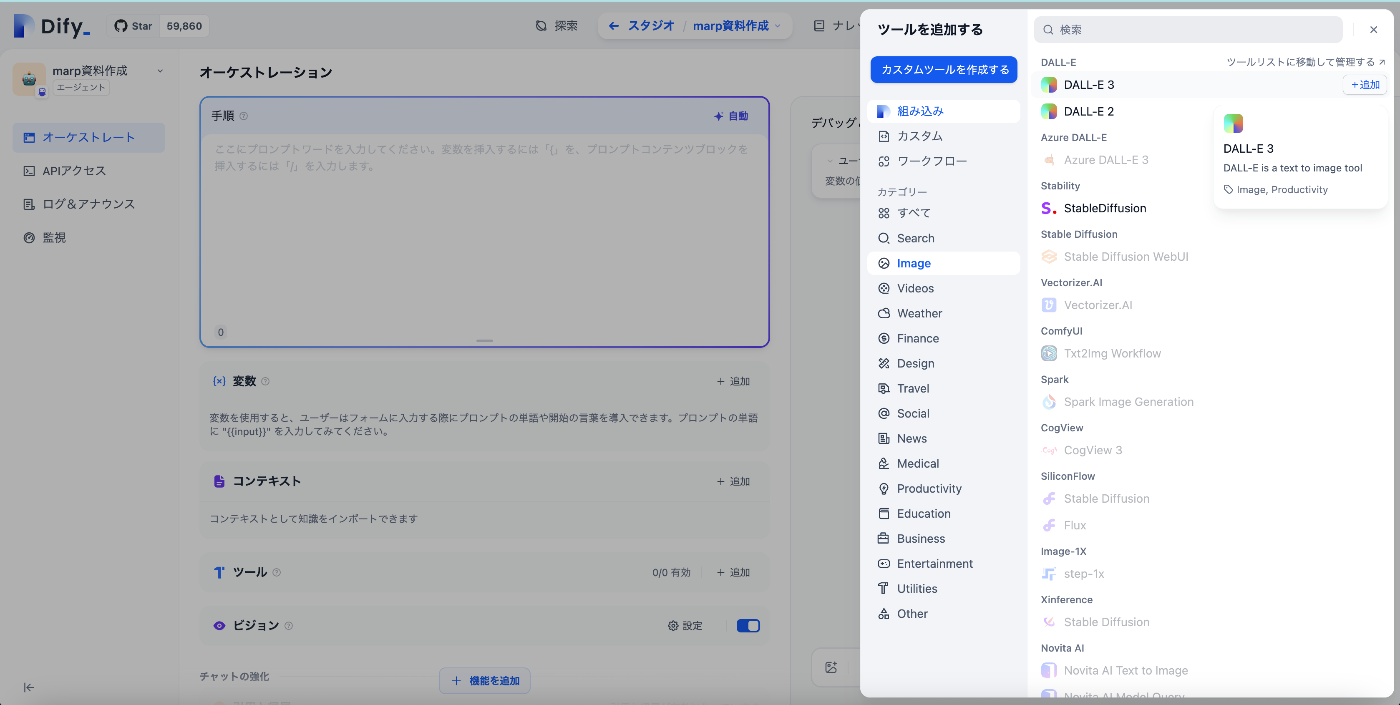Viewport: 1400px width, 705px height.
Task: Select the Travel category
Action: point(943,388)
